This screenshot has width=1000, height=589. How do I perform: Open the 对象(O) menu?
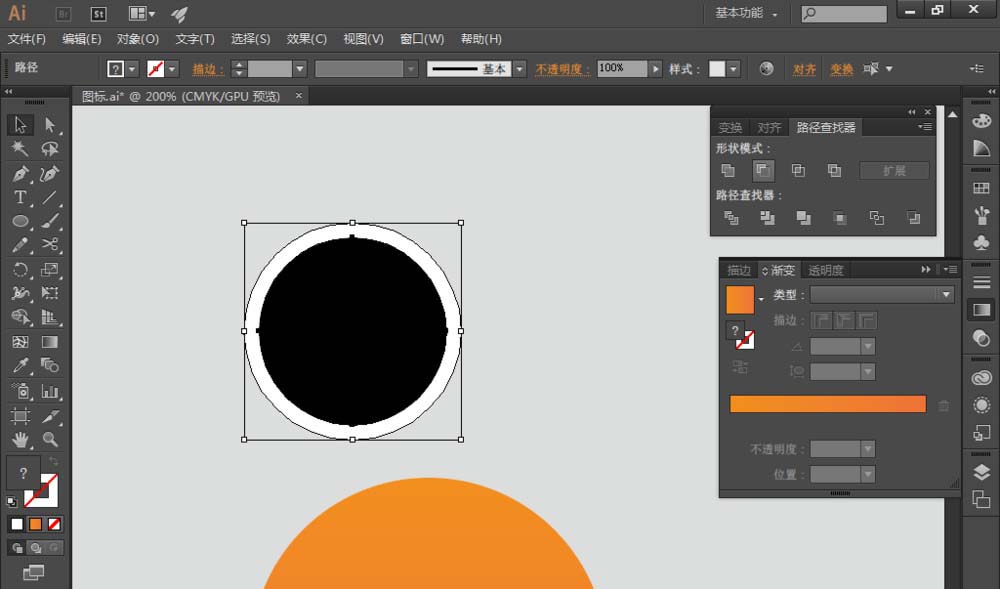[138, 39]
